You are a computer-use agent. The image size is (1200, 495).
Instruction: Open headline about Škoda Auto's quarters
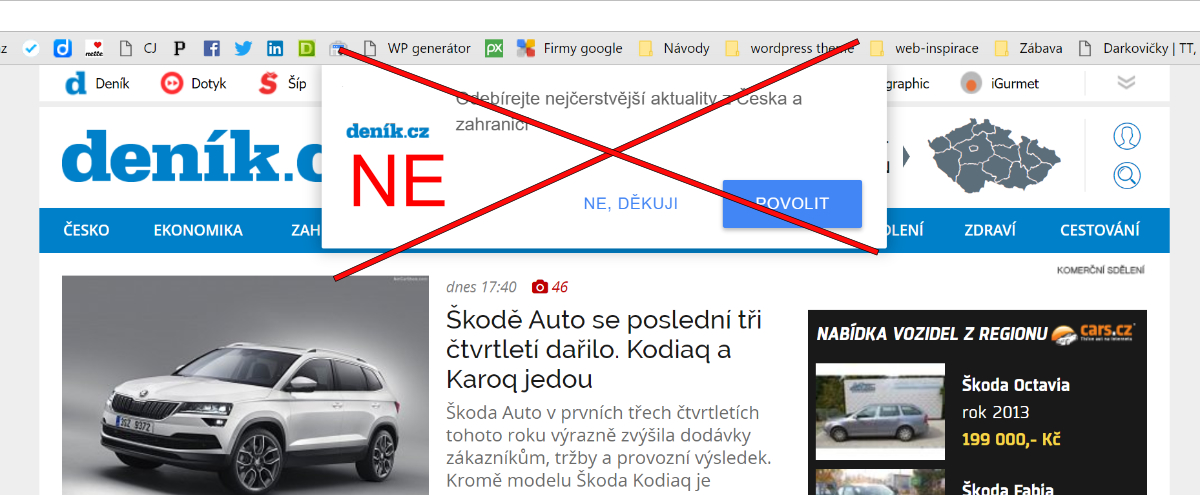(x=604, y=350)
